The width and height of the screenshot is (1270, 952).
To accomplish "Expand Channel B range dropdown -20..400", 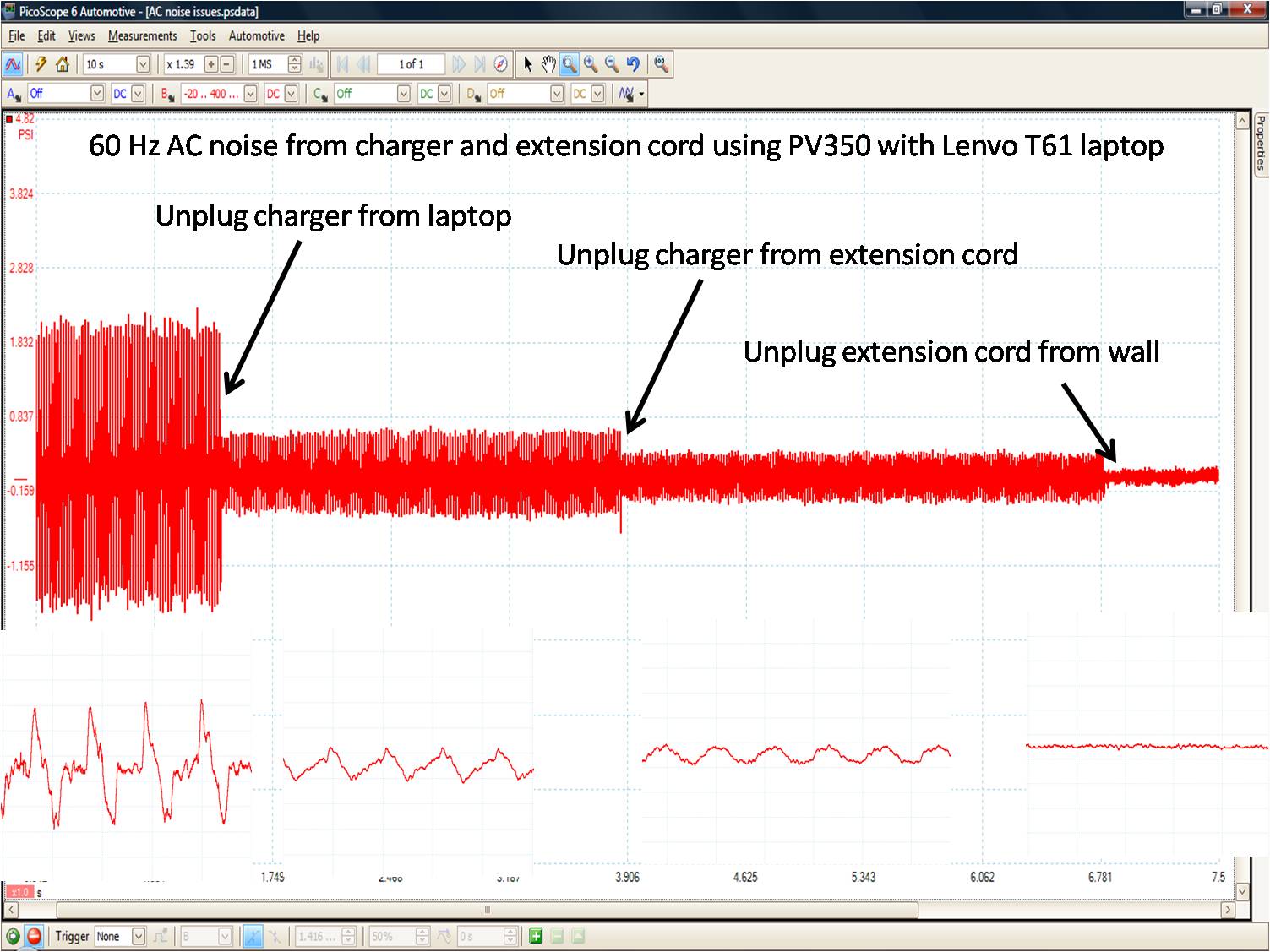I will (x=250, y=94).
